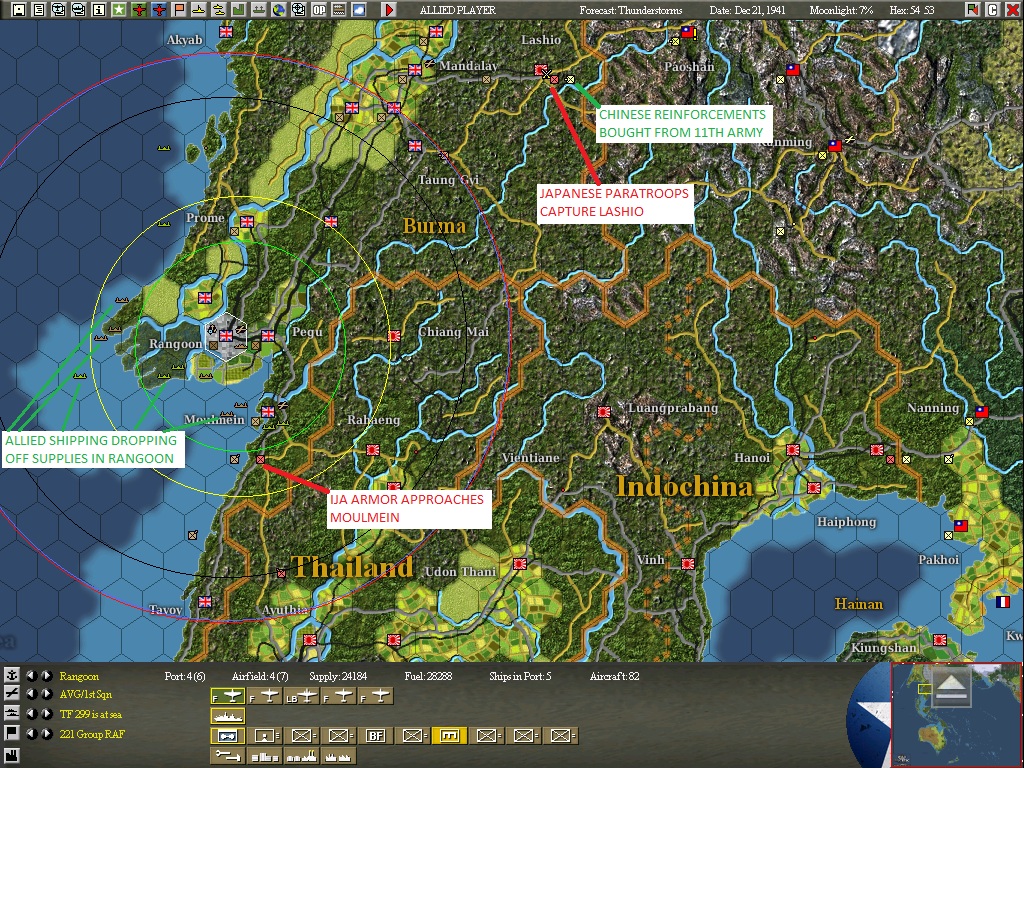The width and height of the screenshot is (1024, 898).
Task: Click the minimap in the bottom right corner
Action: (x=956, y=714)
